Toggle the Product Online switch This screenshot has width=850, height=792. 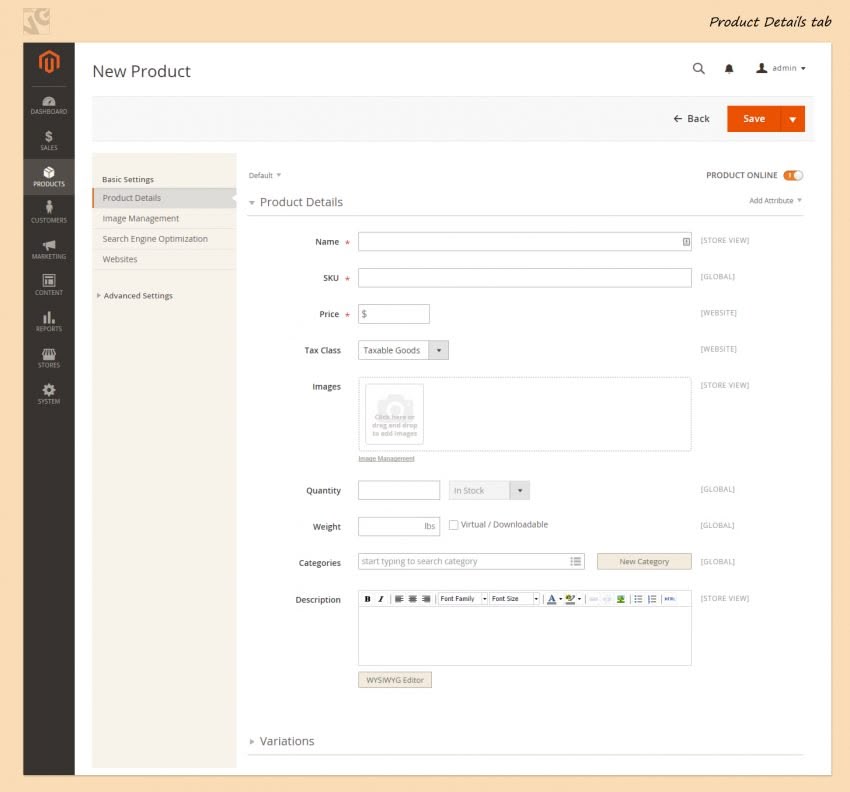click(793, 175)
